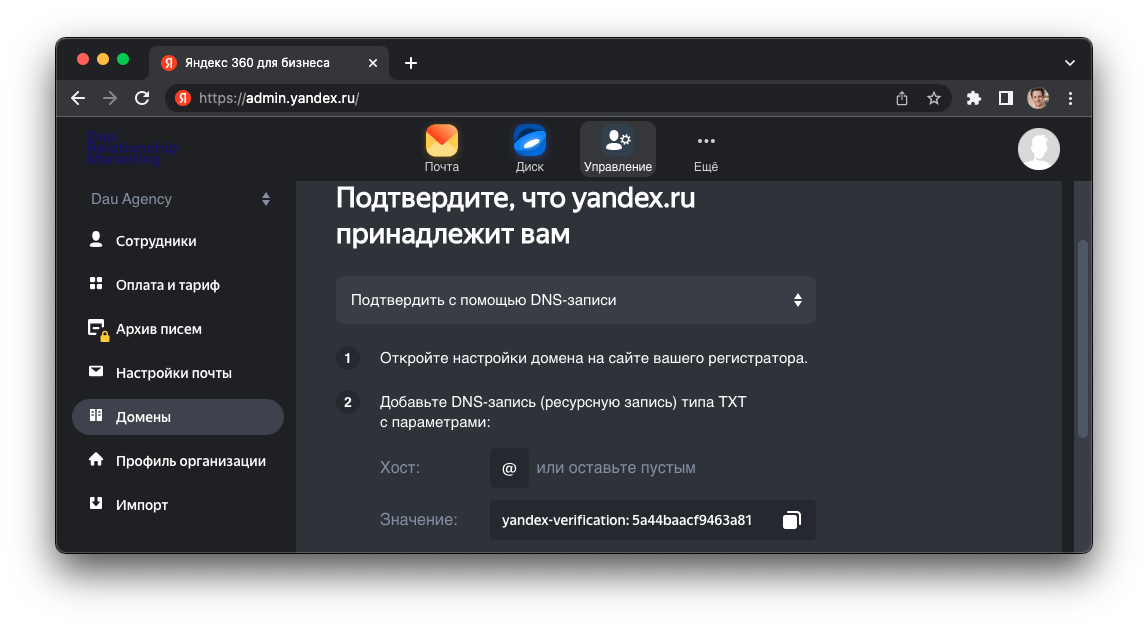
Task: Select the yandex-verification value text
Action: pos(627,520)
